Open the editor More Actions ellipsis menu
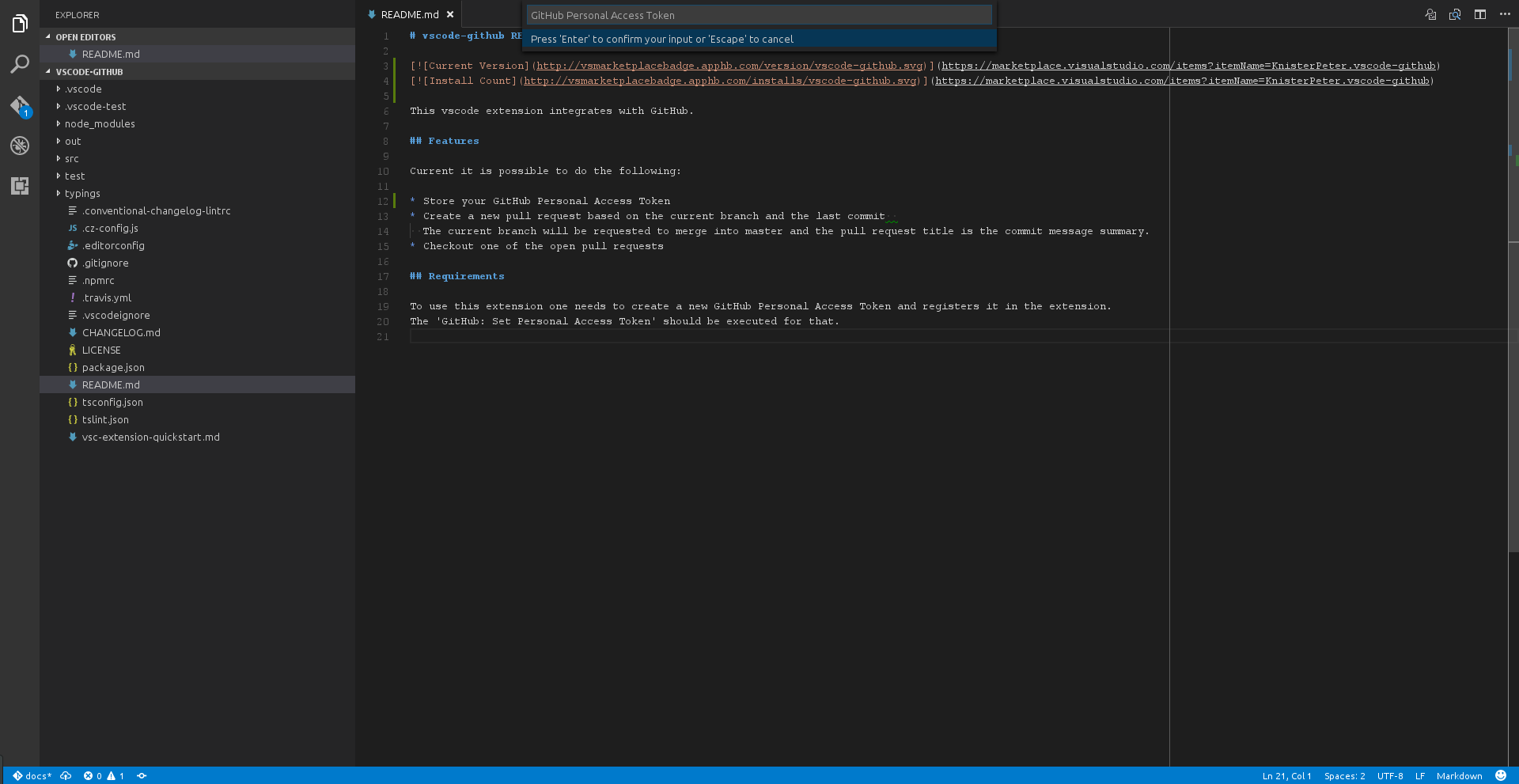Viewport: 1519px width, 784px height. click(1505, 14)
